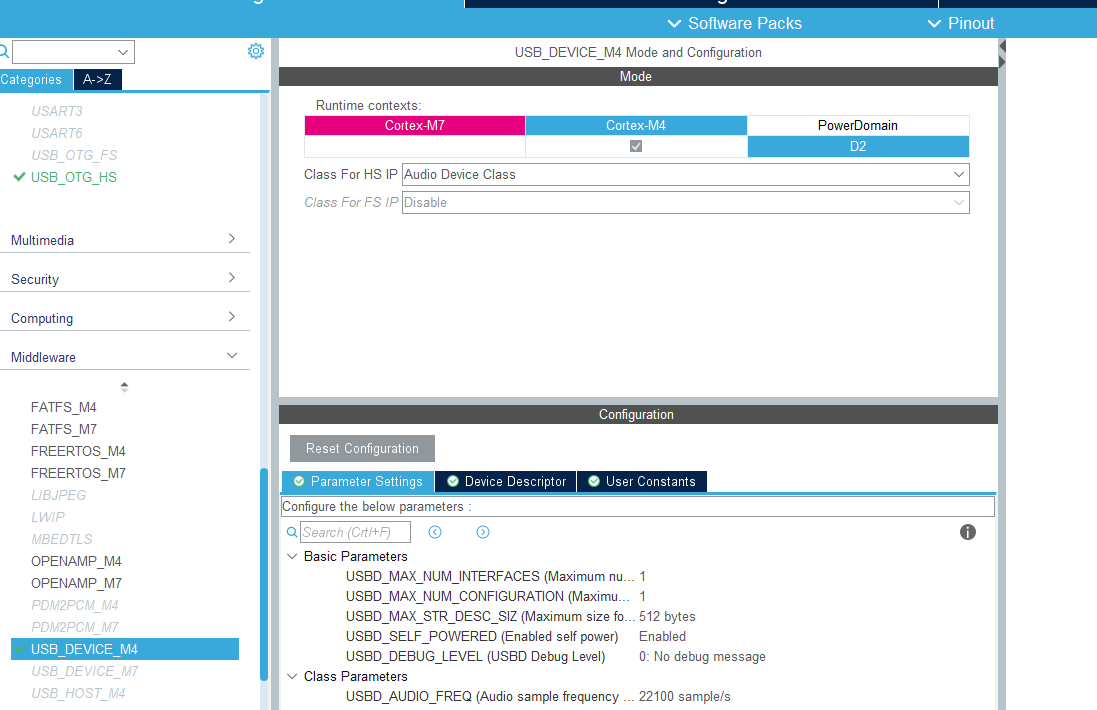Click the magnifier icon beside parameter search
This screenshot has width=1097, height=710.
click(x=292, y=532)
